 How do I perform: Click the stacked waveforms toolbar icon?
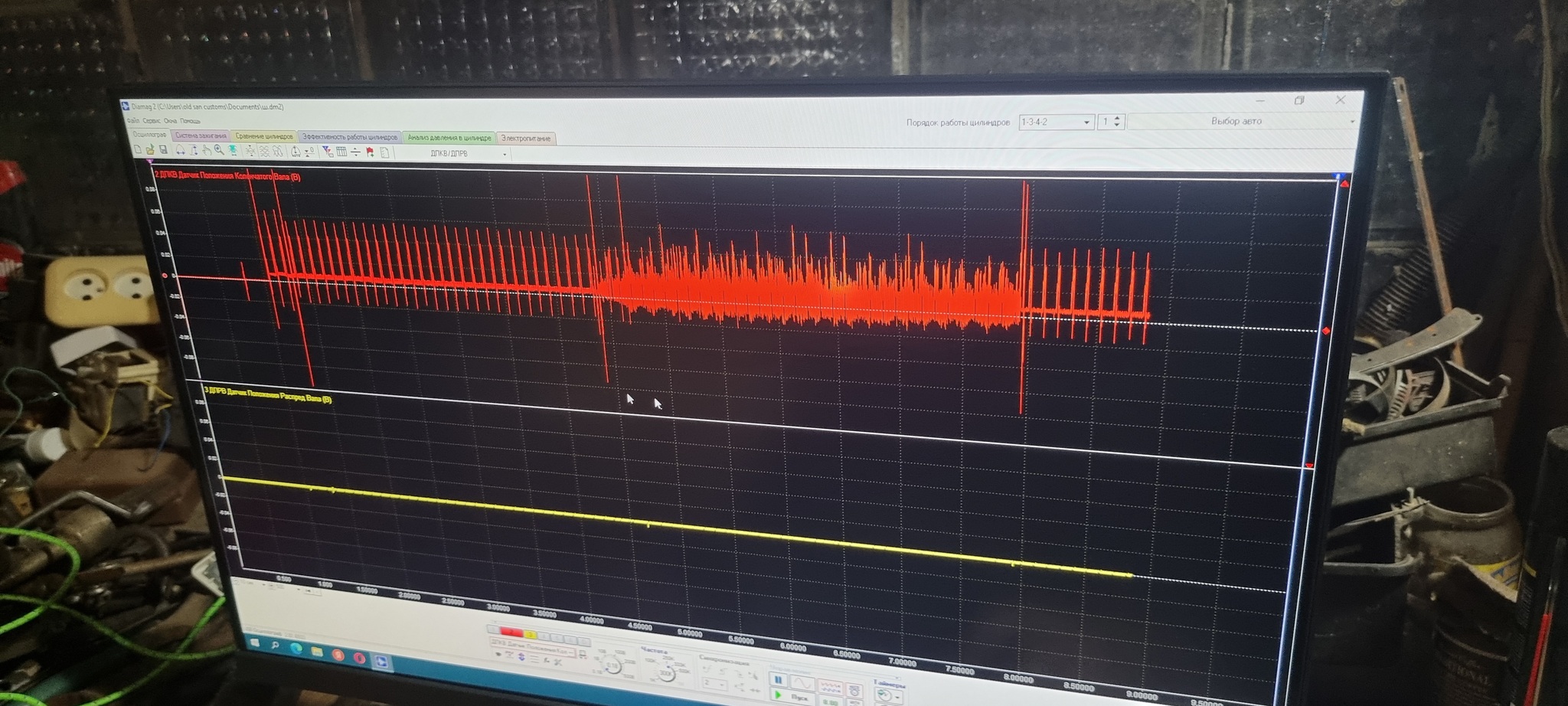pyautogui.click(x=264, y=152)
